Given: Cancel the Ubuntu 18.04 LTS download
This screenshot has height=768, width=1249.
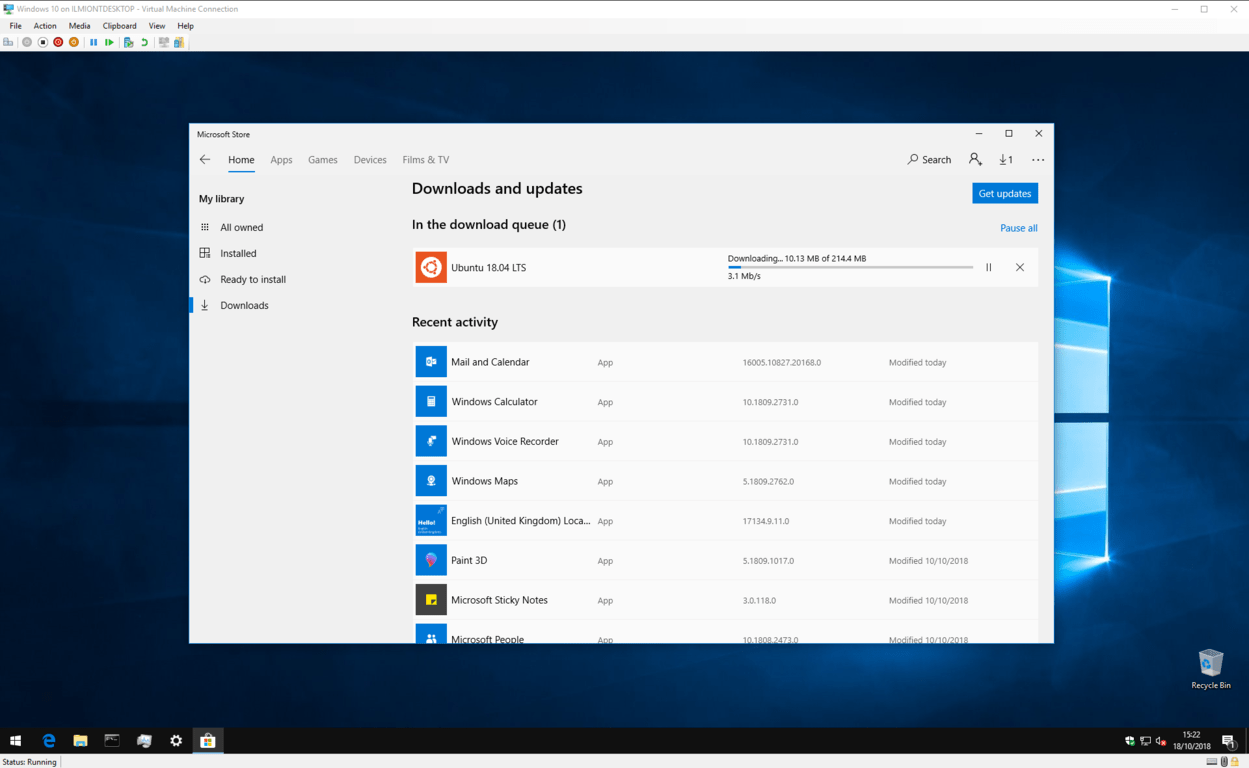Looking at the screenshot, I should pyautogui.click(x=1020, y=267).
